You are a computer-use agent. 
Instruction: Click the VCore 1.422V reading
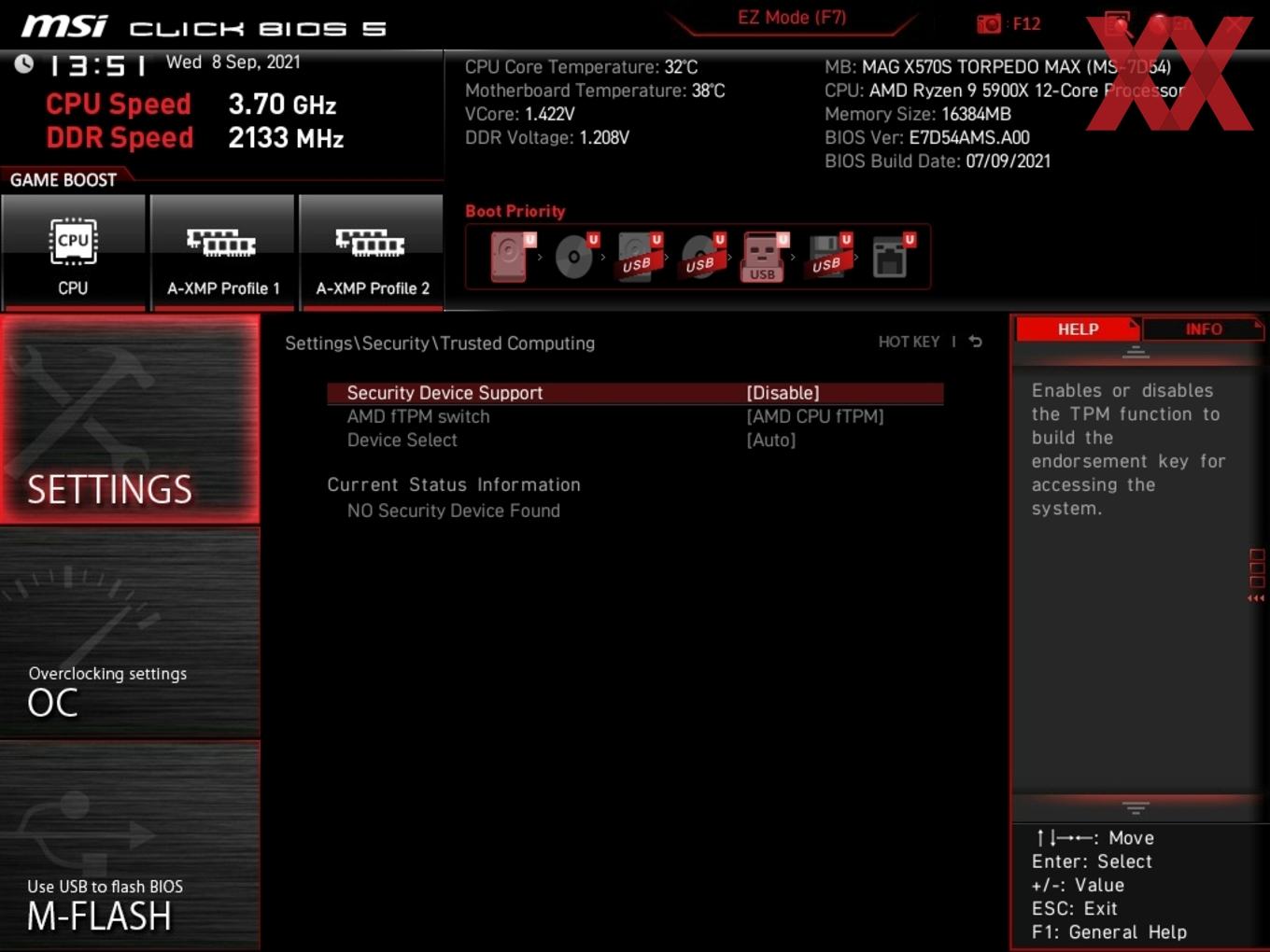click(x=520, y=114)
